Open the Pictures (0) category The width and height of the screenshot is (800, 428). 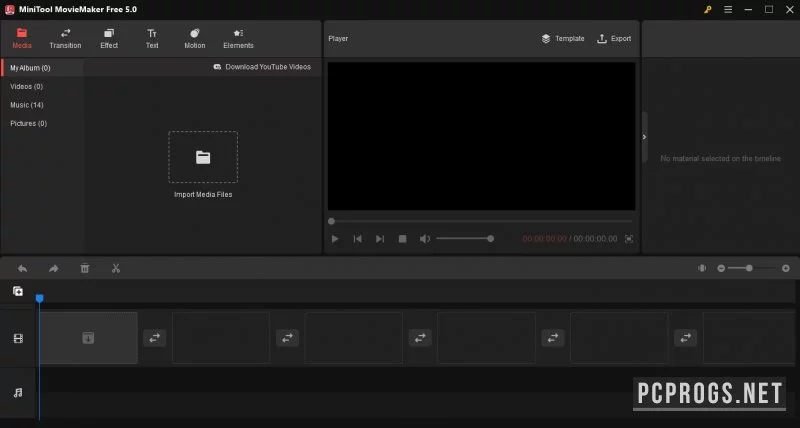pyautogui.click(x=29, y=123)
